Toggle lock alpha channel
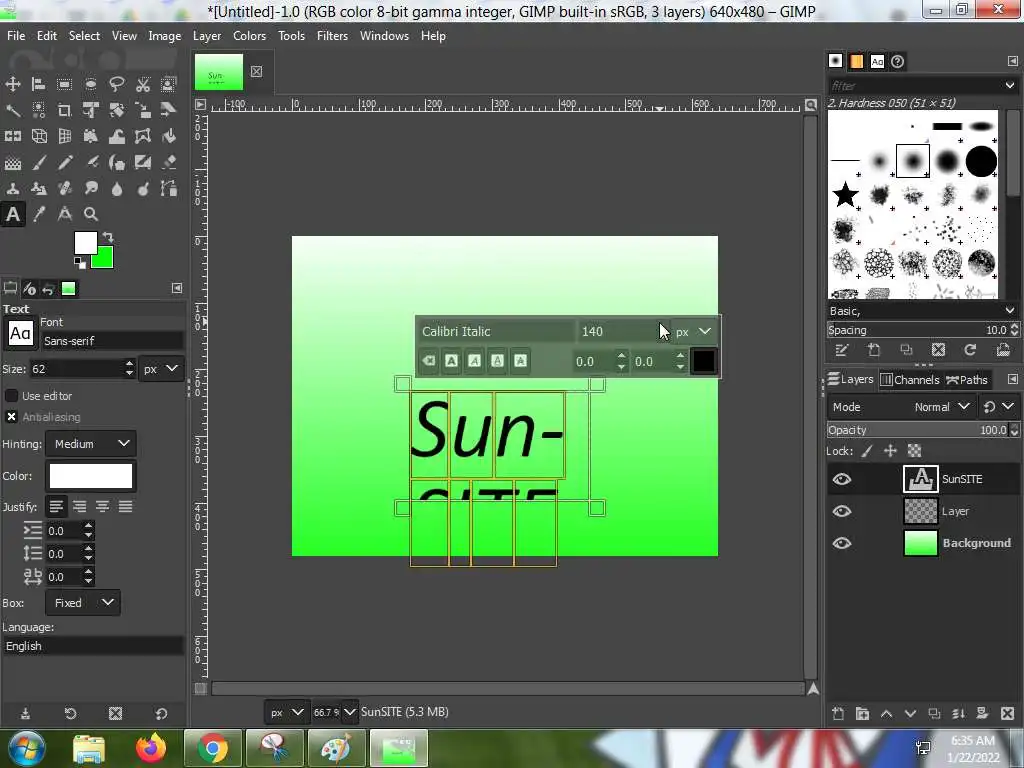1024x768 pixels. click(914, 451)
